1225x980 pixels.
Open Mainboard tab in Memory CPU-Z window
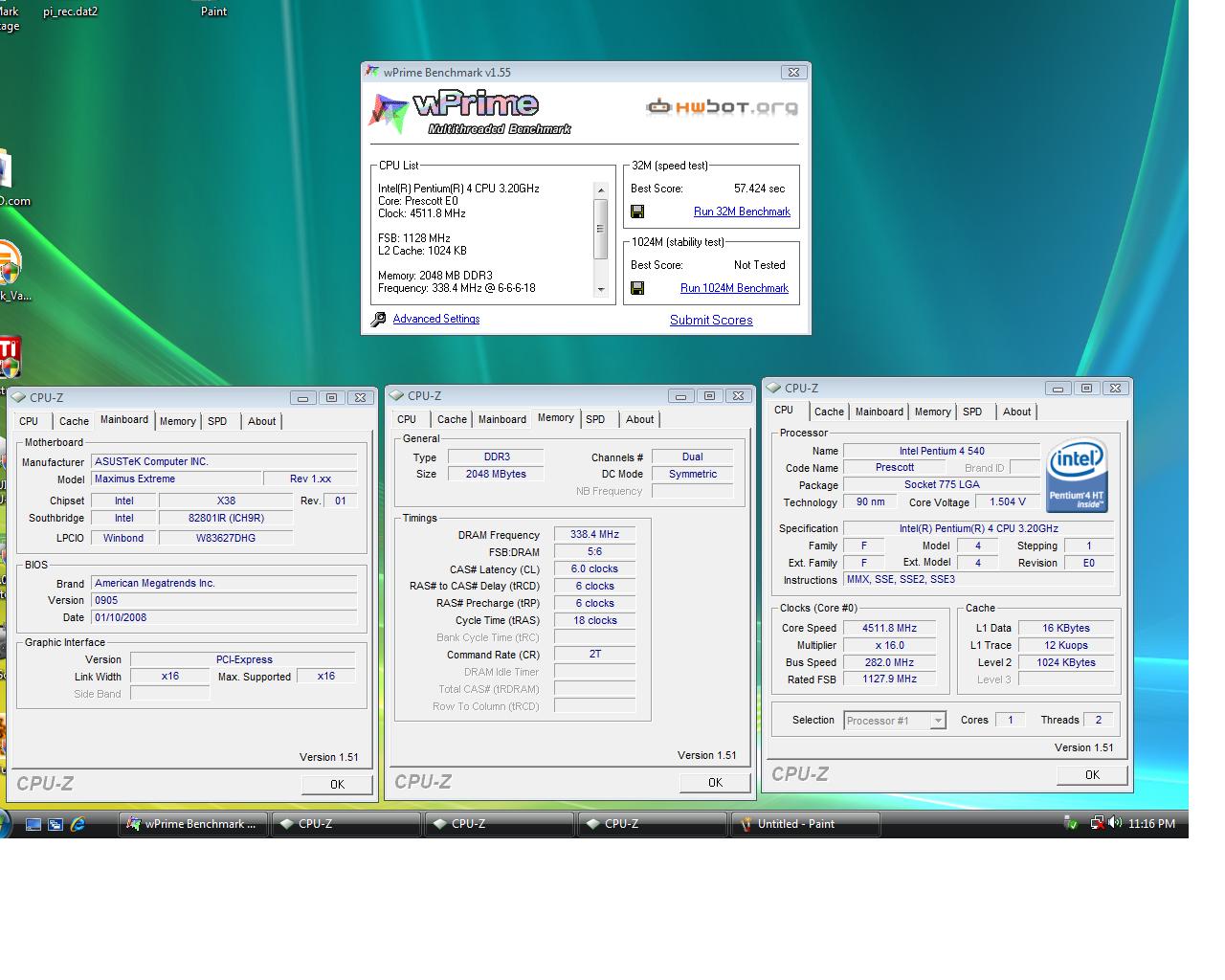click(502, 419)
